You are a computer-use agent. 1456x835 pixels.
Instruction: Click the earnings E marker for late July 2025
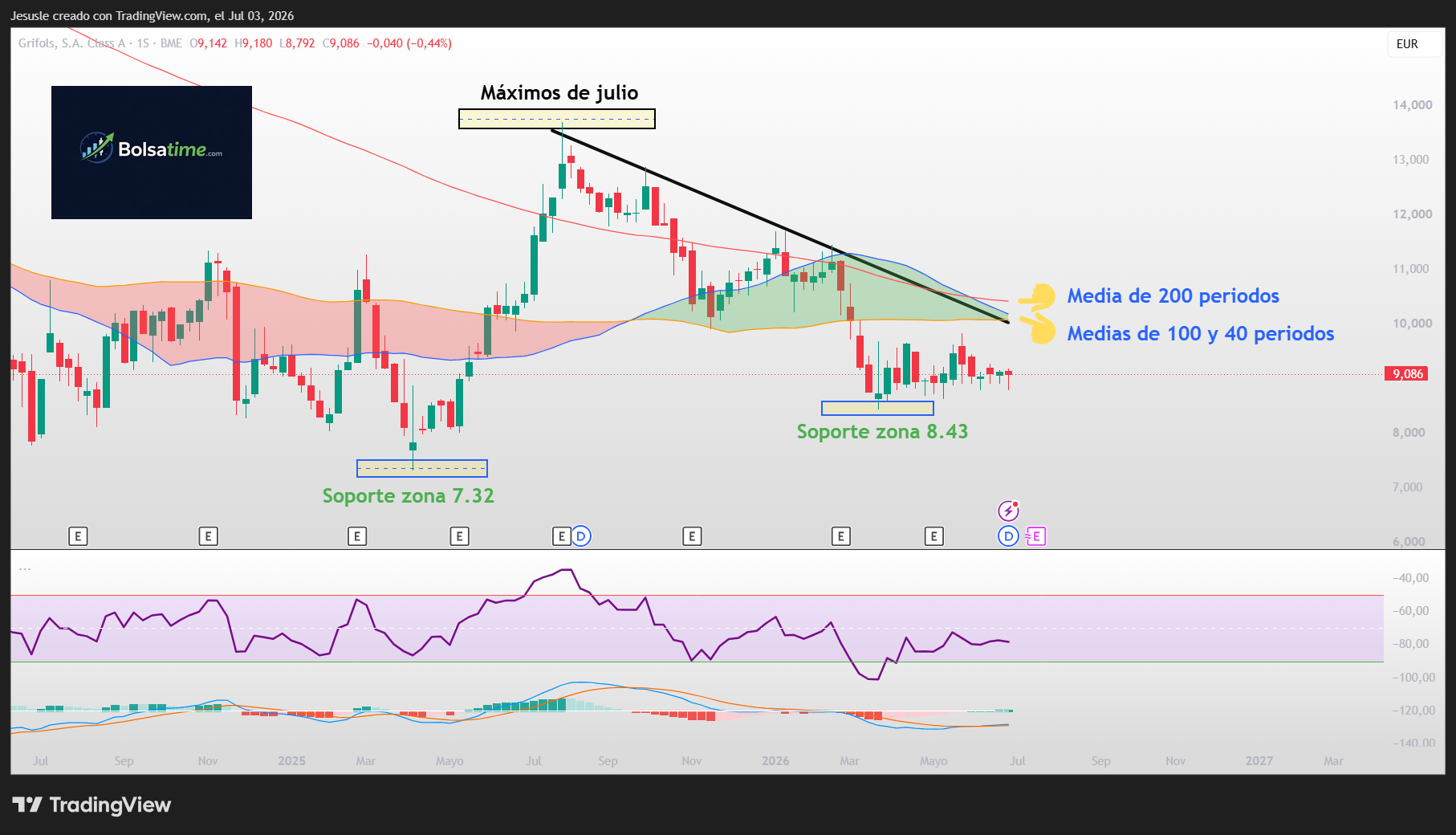click(x=562, y=536)
